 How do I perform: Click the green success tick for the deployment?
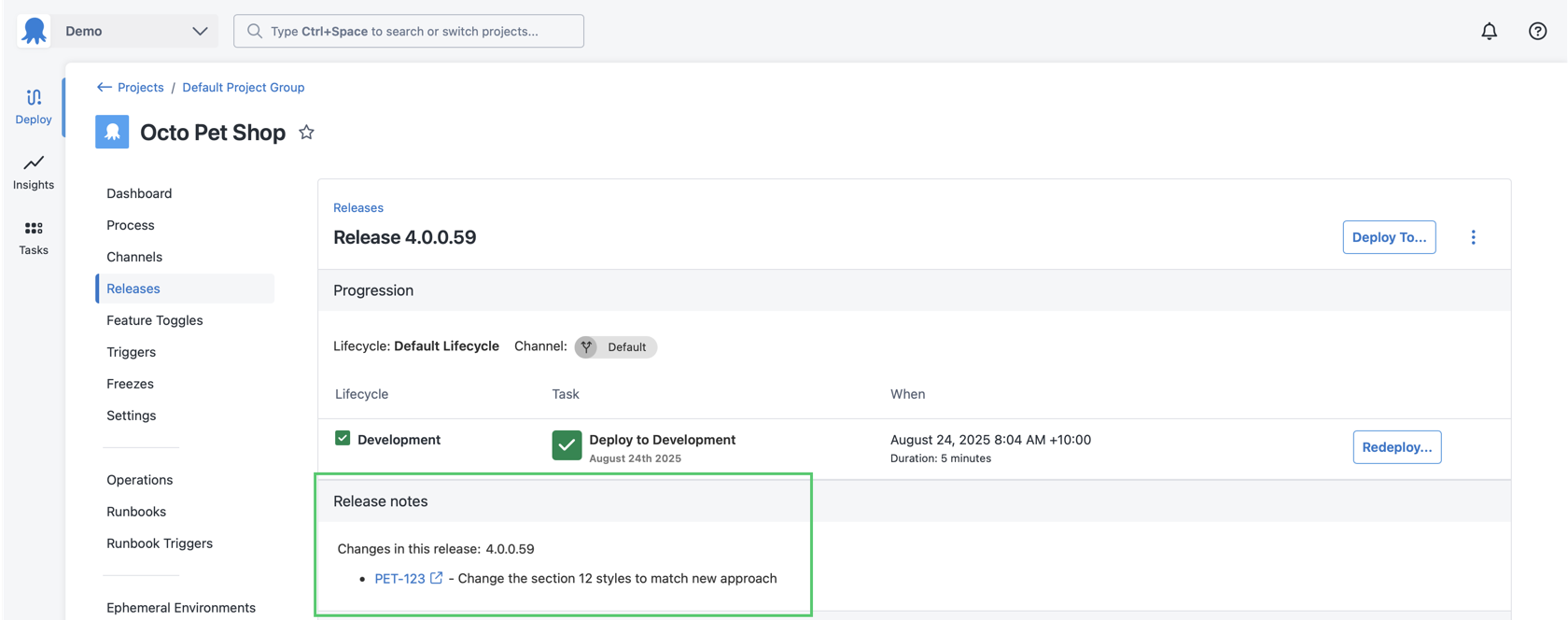567,445
